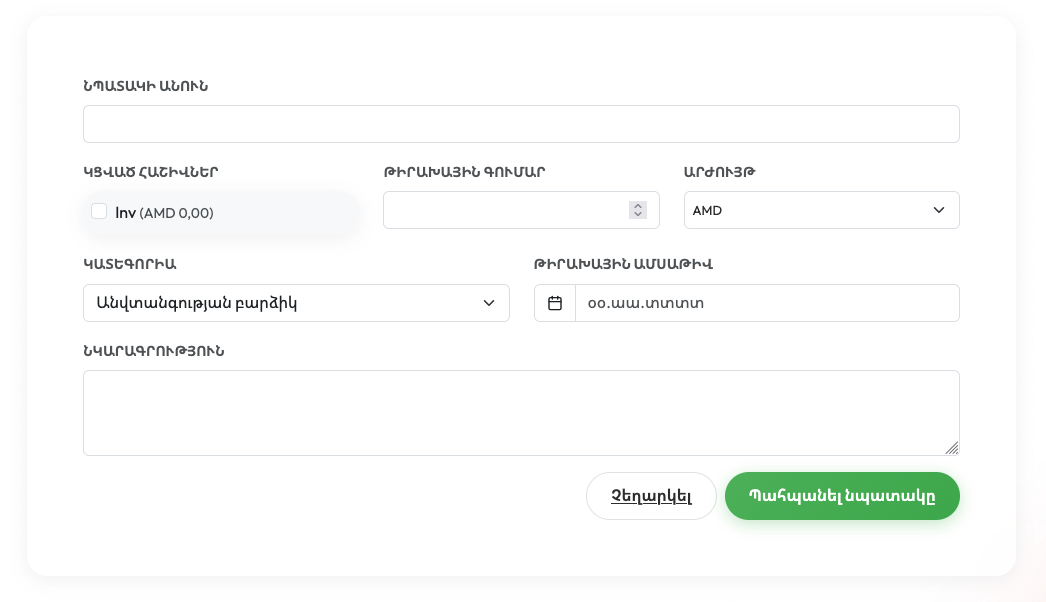
Task: Click the up arrow in target amount spinner
Action: [637, 206]
